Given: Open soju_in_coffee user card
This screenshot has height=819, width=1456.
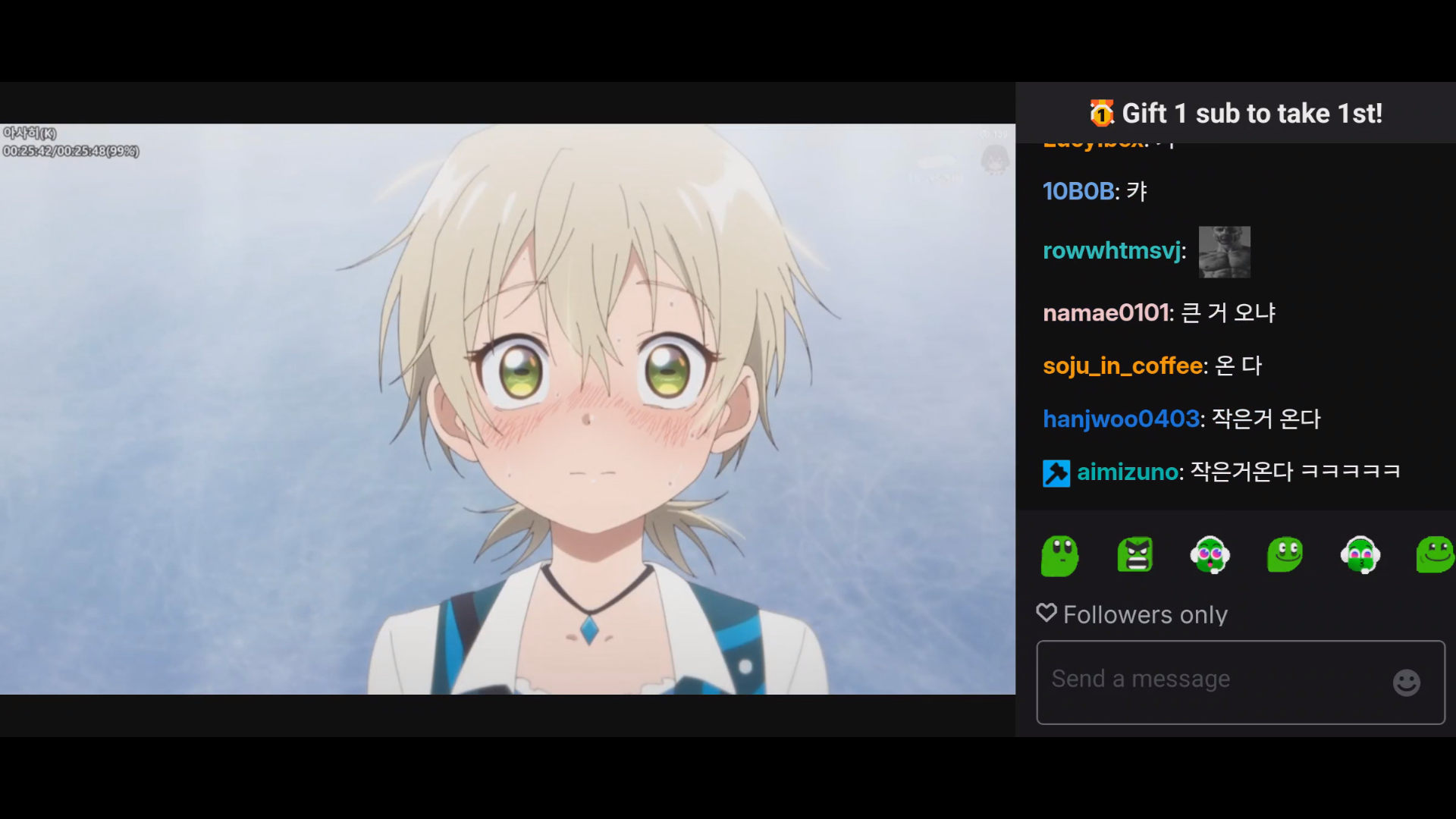Looking at the screenshot, I should pos(1123,366).
